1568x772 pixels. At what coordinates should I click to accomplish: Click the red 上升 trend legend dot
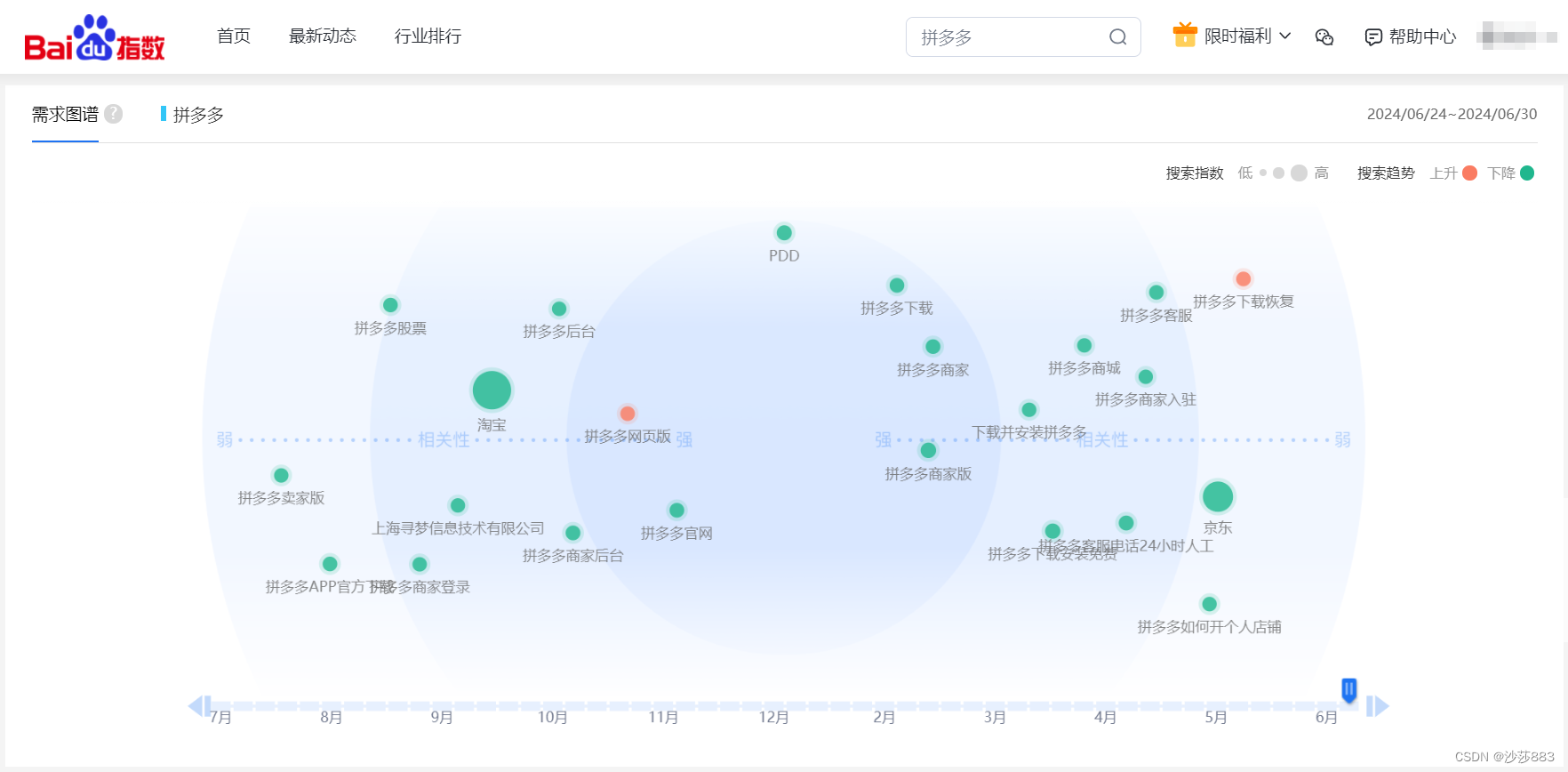[1470, 173]
